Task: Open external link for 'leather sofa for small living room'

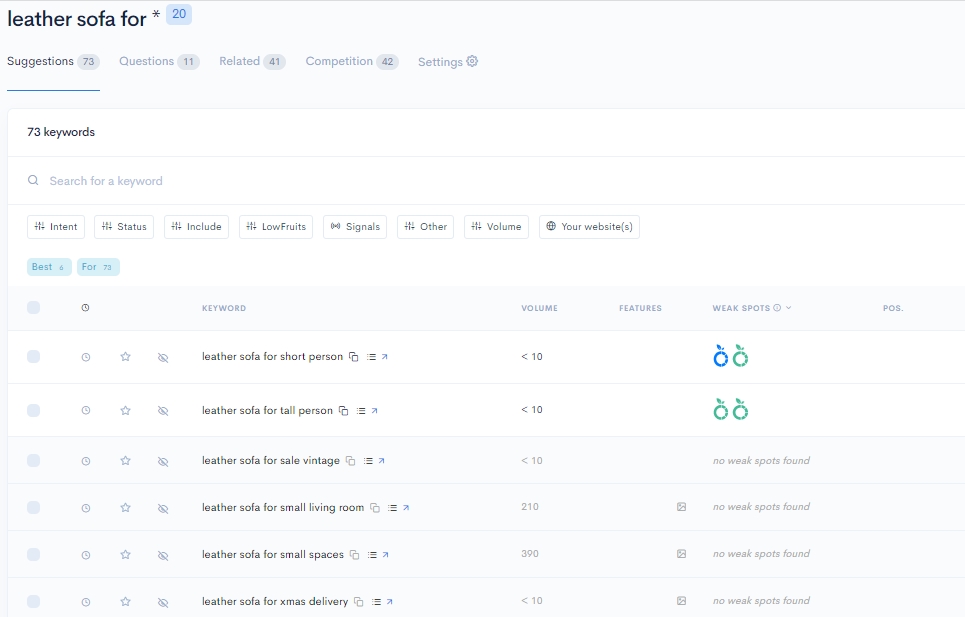Action: click(406, 508)
